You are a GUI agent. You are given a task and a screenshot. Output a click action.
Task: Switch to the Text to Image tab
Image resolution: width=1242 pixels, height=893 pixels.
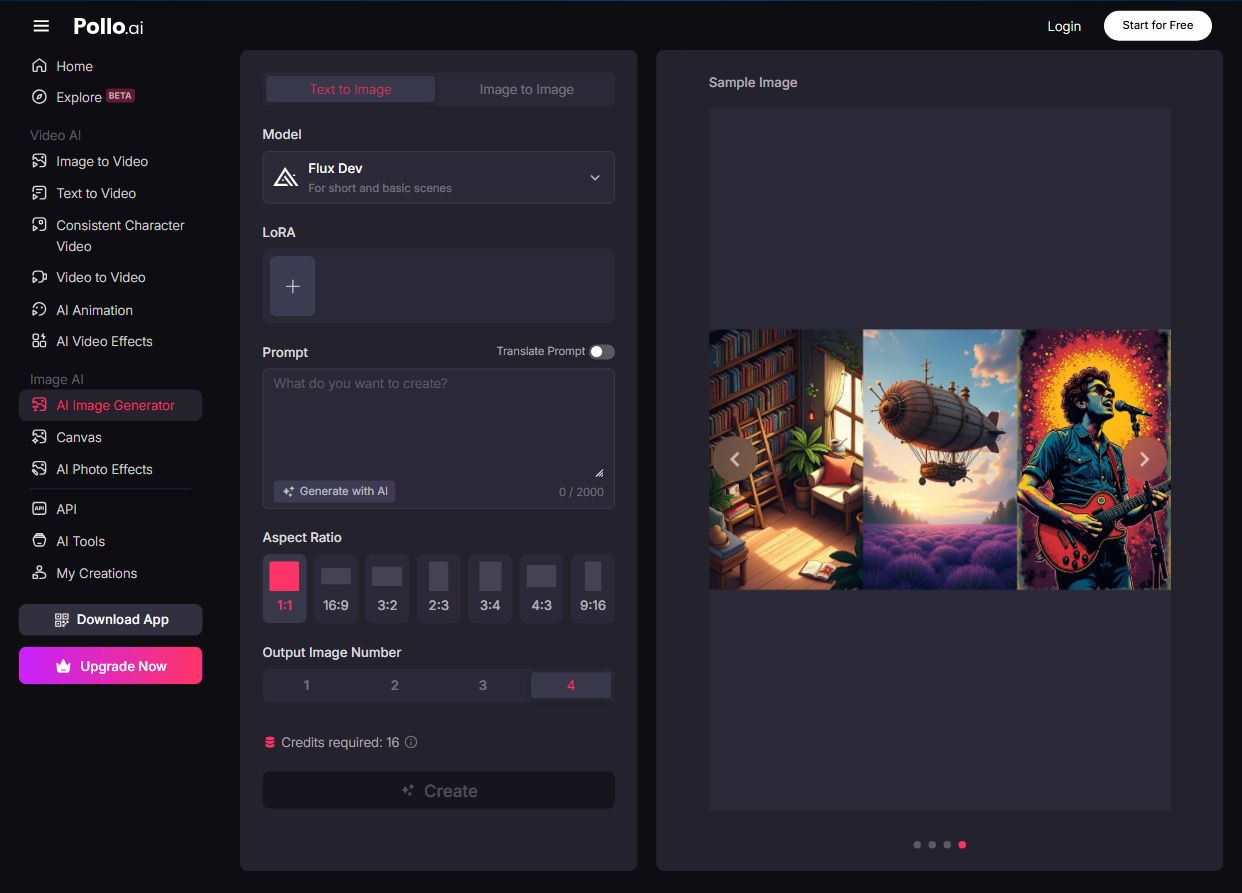(x=350, y=89)
